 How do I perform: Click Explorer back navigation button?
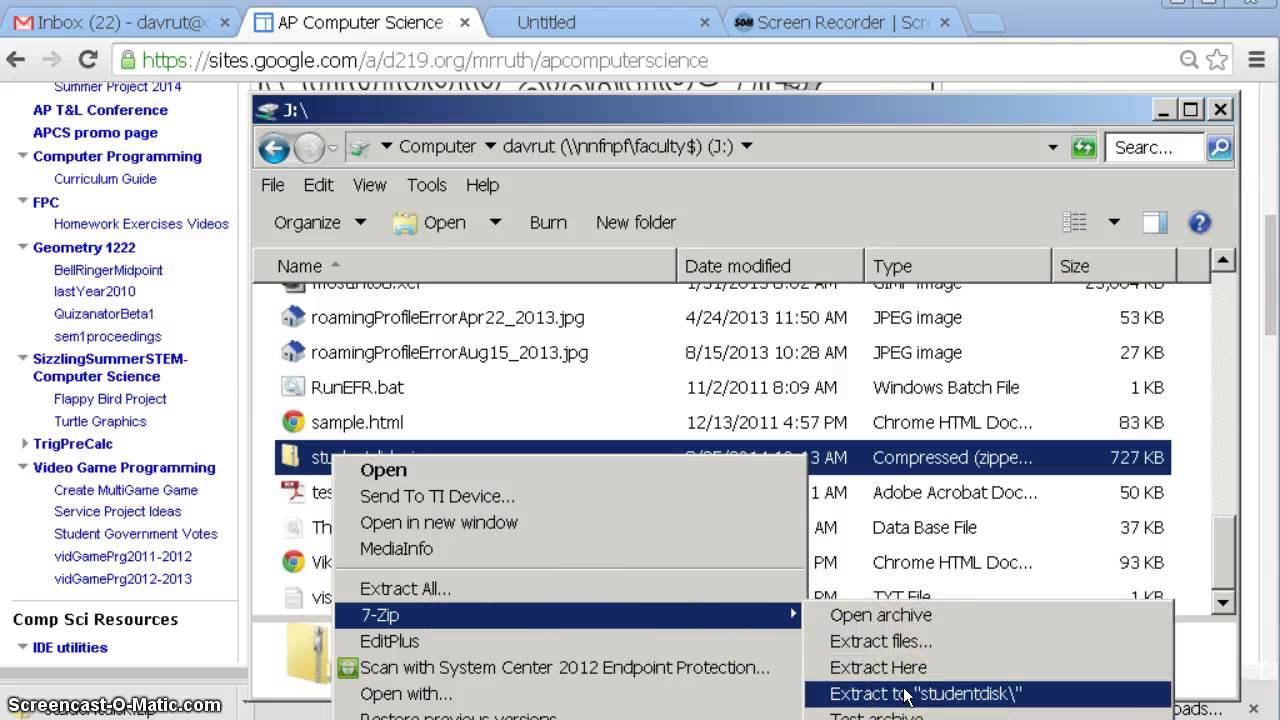[x=274, y=148]
